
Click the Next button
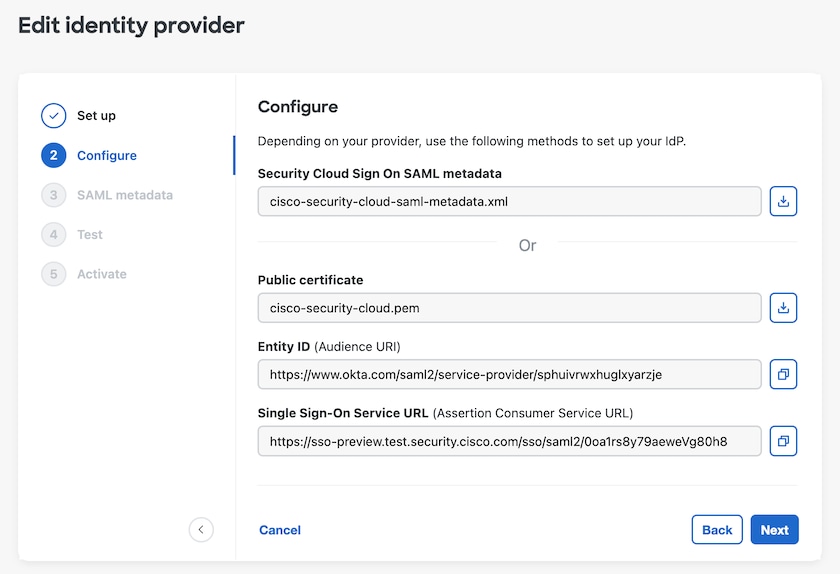tap(774, 530)
